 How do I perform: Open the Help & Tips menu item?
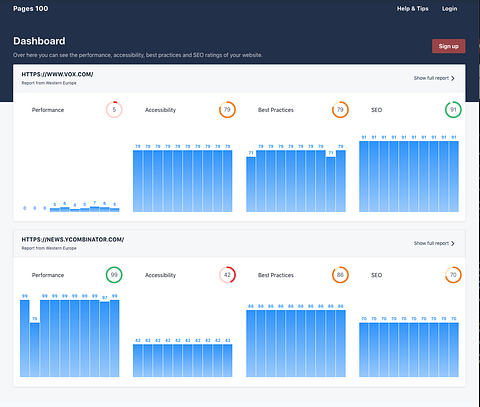click(x=412, y=9)
